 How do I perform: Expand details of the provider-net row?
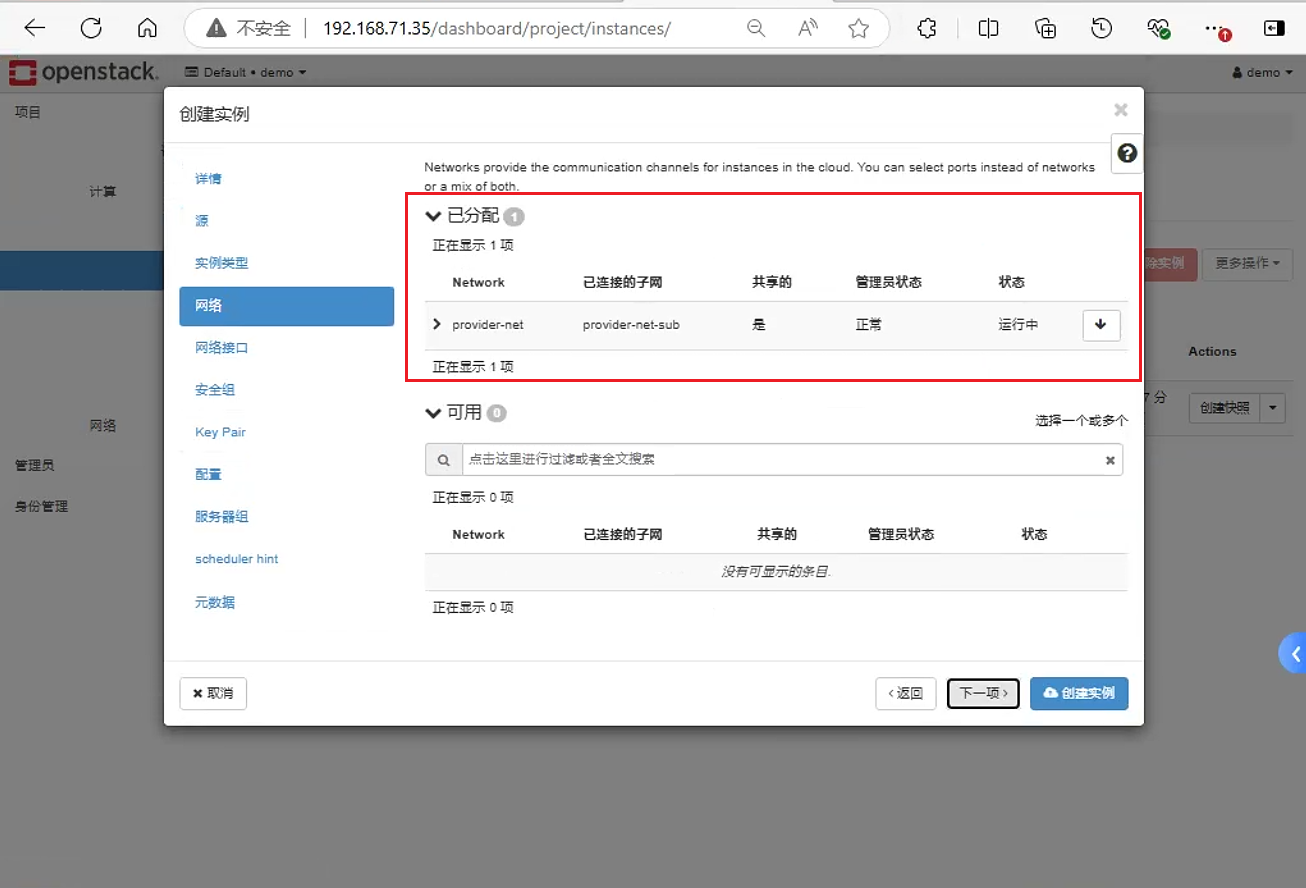click(x=437, y=324)
